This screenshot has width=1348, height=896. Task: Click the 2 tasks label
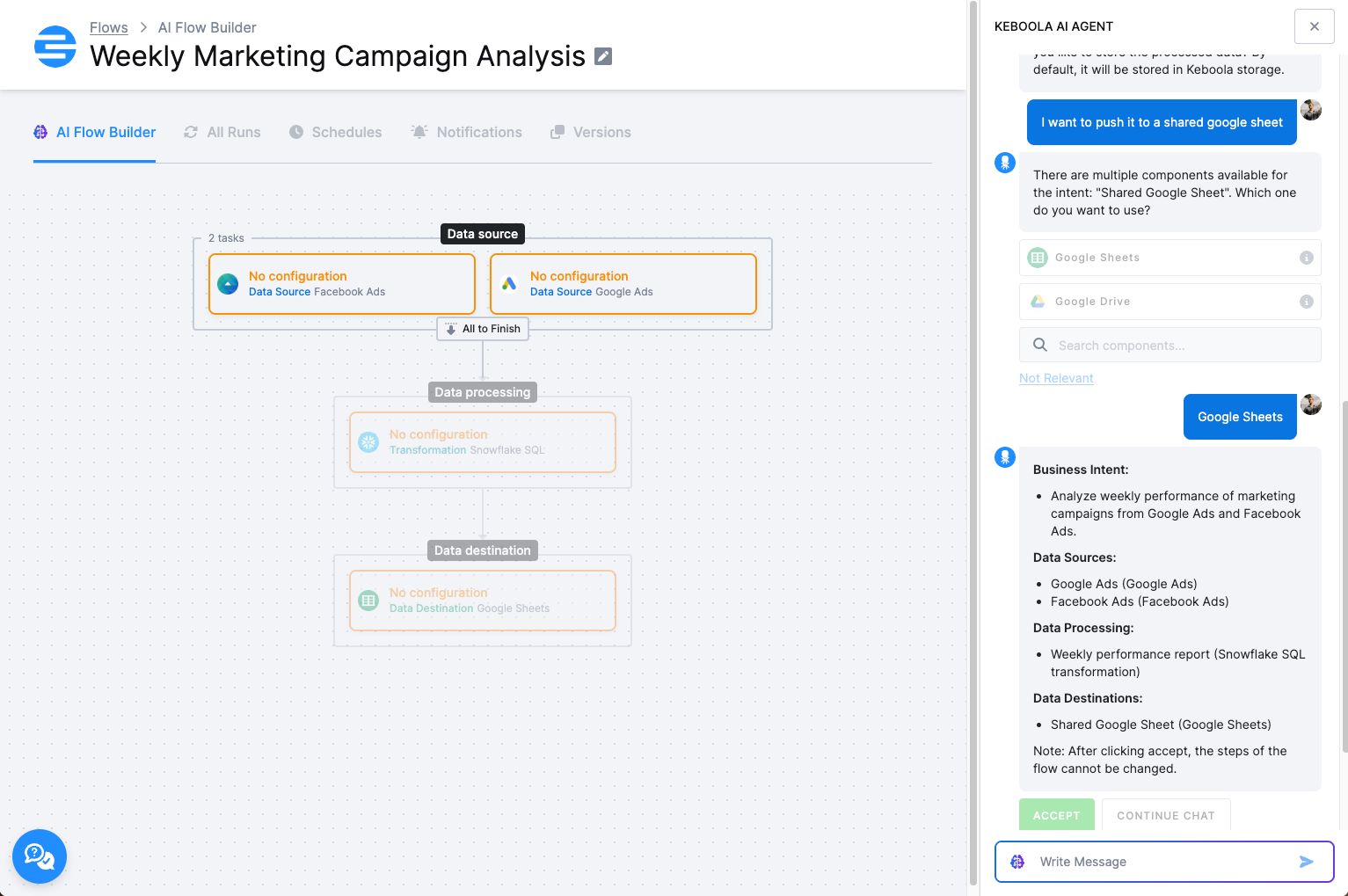point(226,238)
